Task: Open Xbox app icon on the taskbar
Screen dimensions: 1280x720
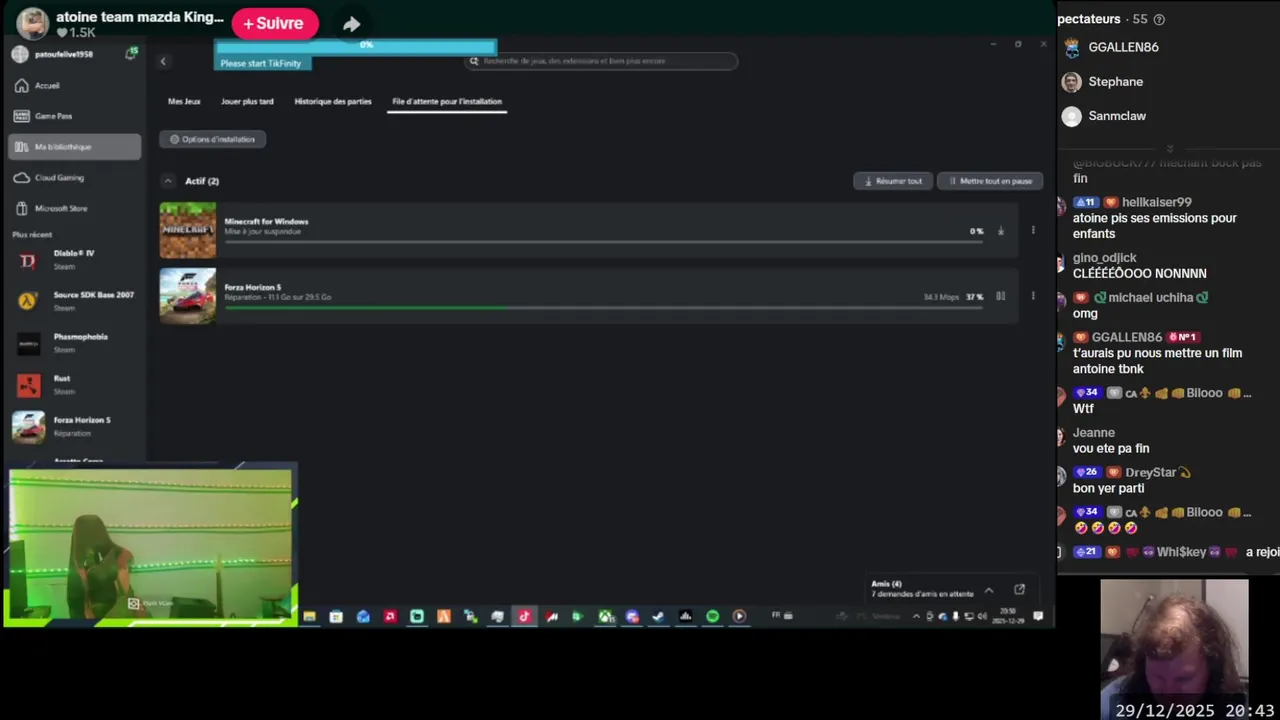Action: [x=606, y=617]
